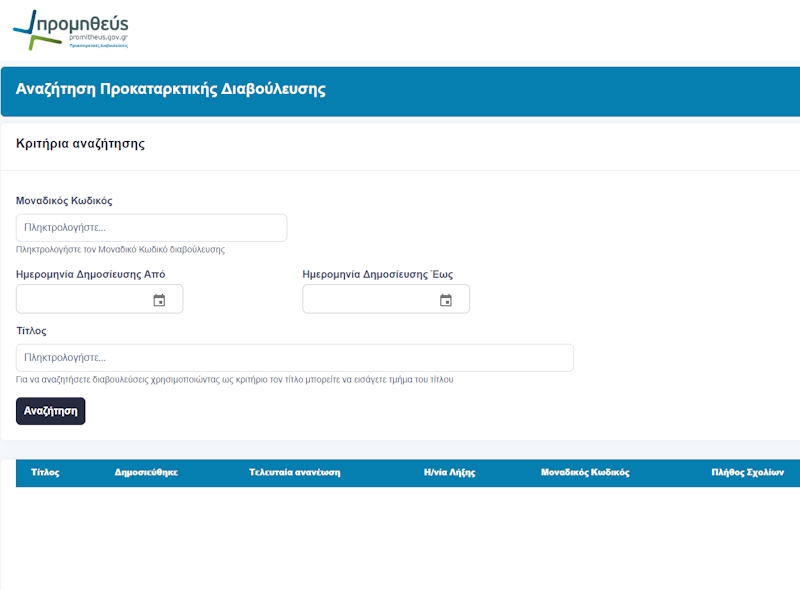Click the Κριτήρια αναζήτησης section heading
This screenshot has height=590, width=800.
coord(81,144)
